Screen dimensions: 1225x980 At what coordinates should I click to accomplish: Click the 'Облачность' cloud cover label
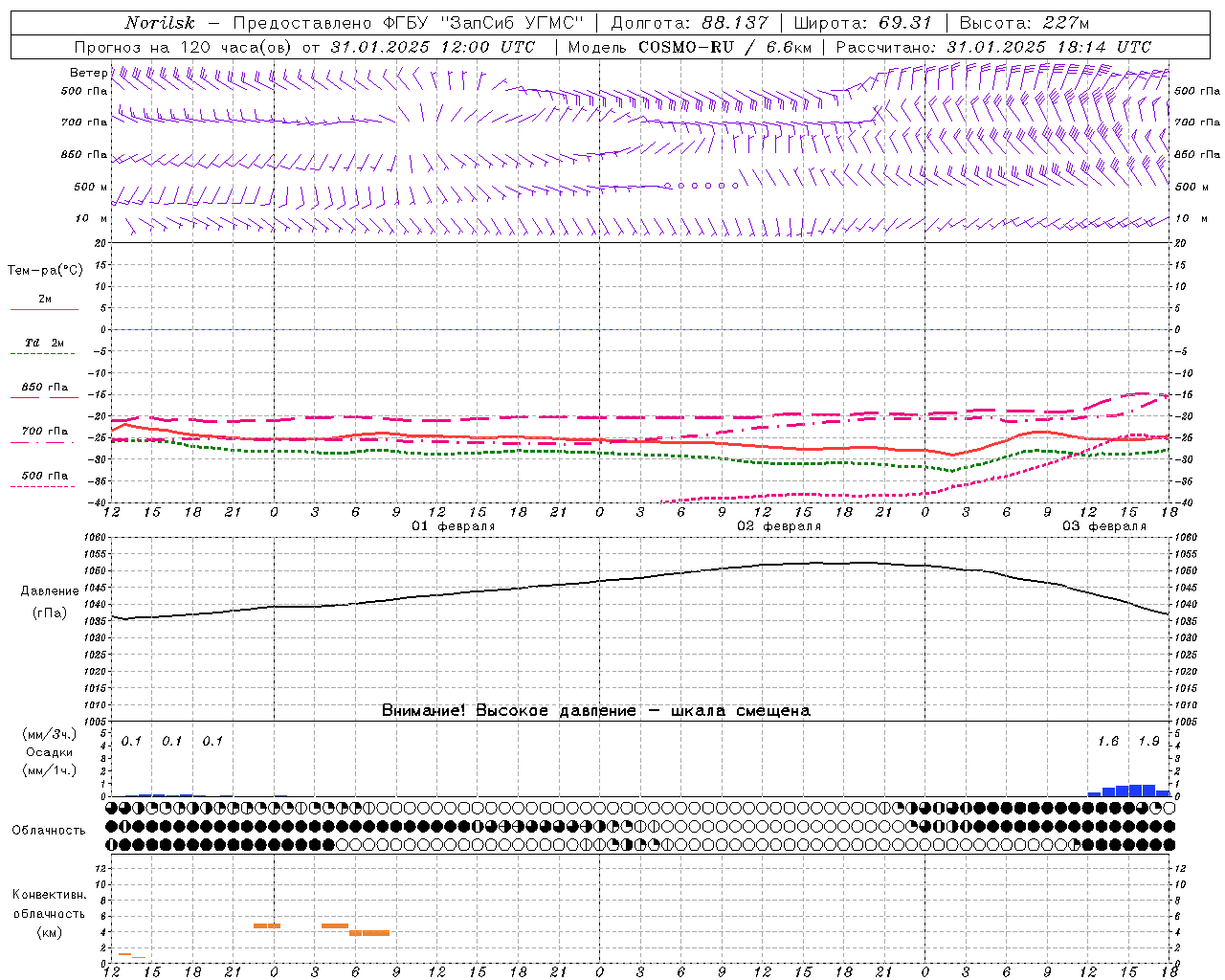coord(49,830)
